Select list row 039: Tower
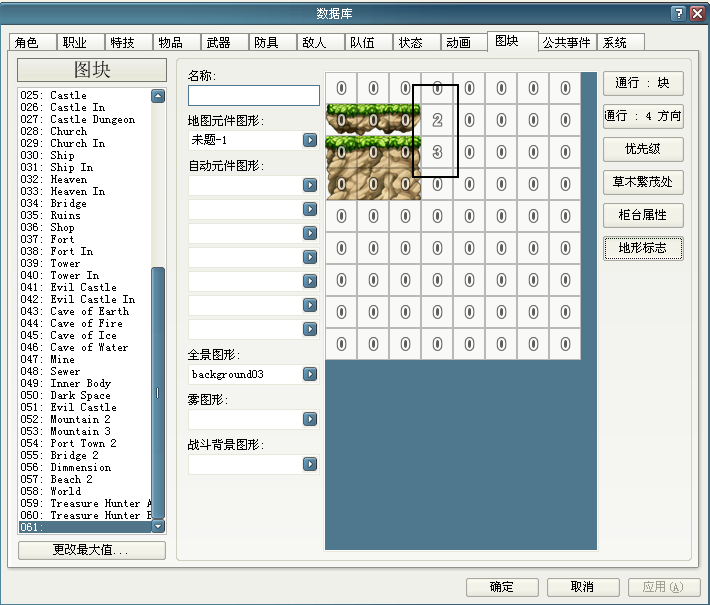The width and height of the screenshot is (710, 605). [85, 263]
